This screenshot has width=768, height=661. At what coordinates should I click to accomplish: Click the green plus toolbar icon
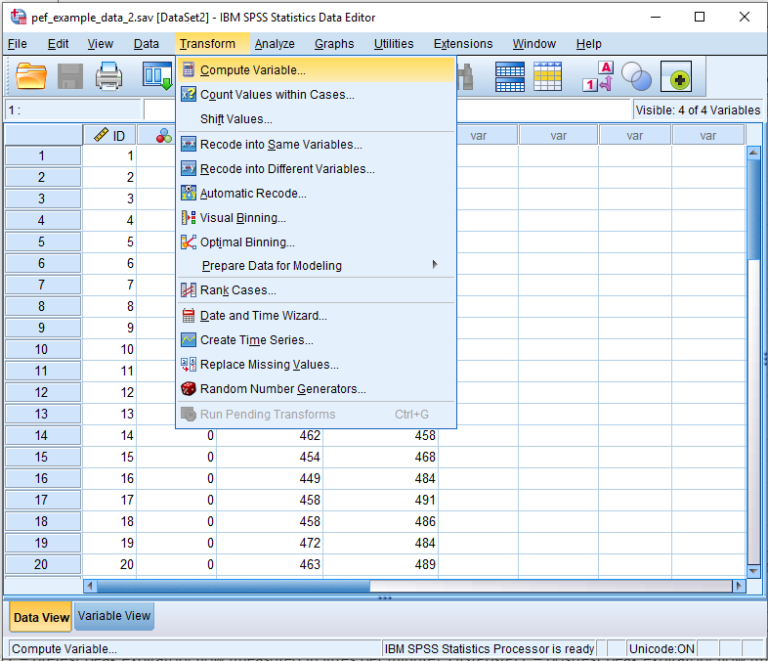coord(677,77)
